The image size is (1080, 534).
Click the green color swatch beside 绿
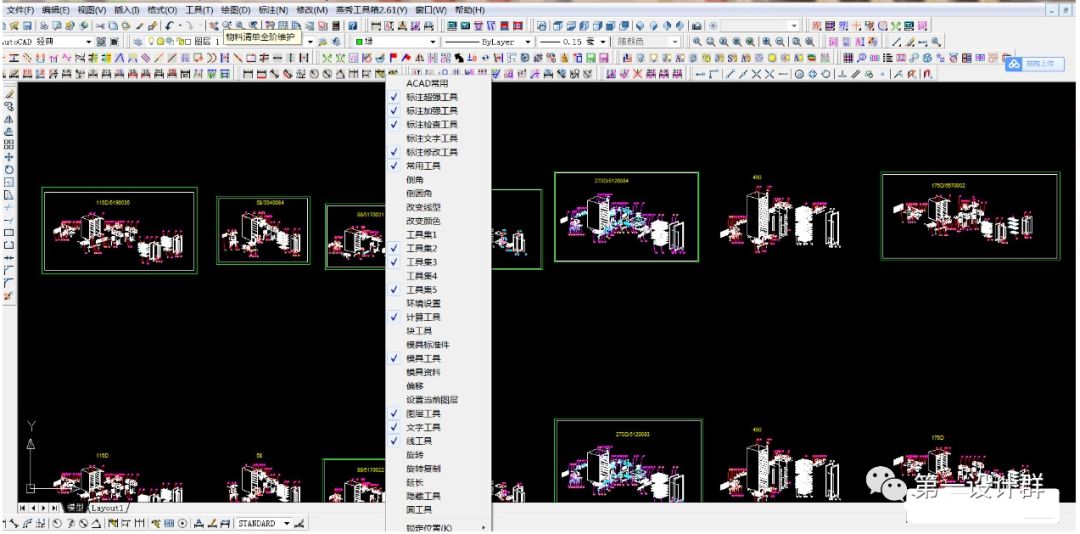[359, 41]
